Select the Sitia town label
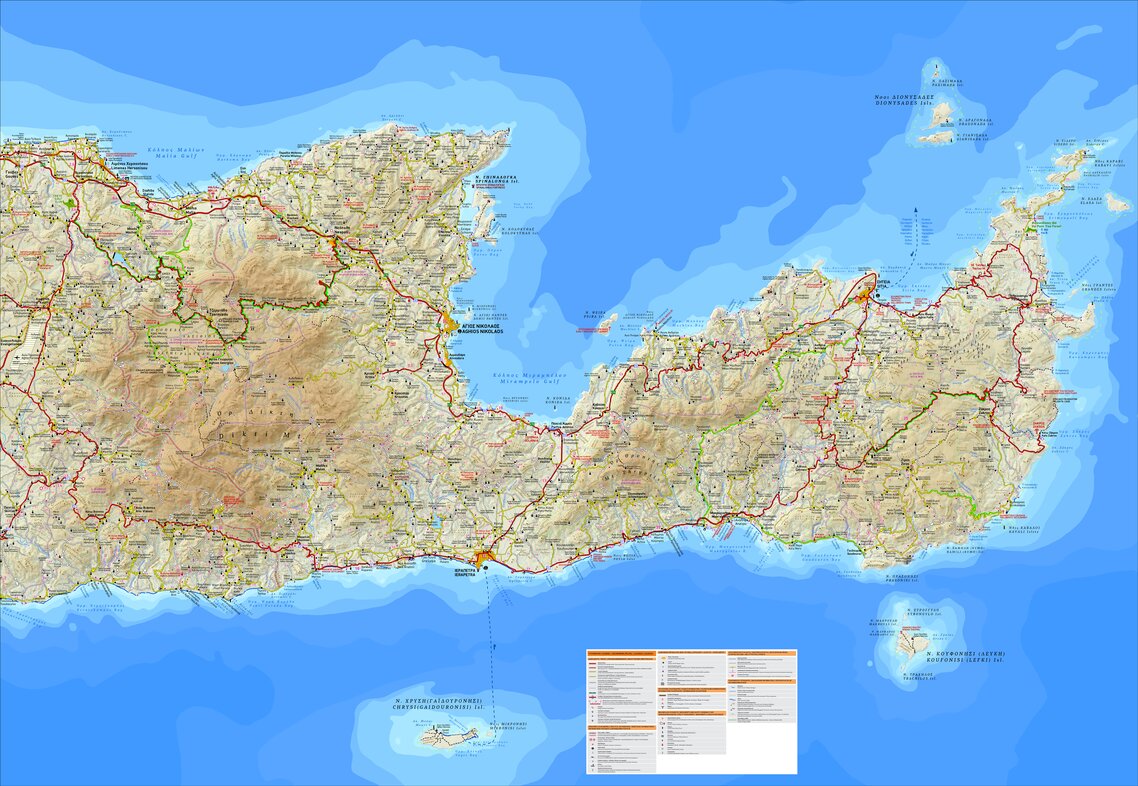Screen dimensions: 1138x786 click(x=883, y=282)
